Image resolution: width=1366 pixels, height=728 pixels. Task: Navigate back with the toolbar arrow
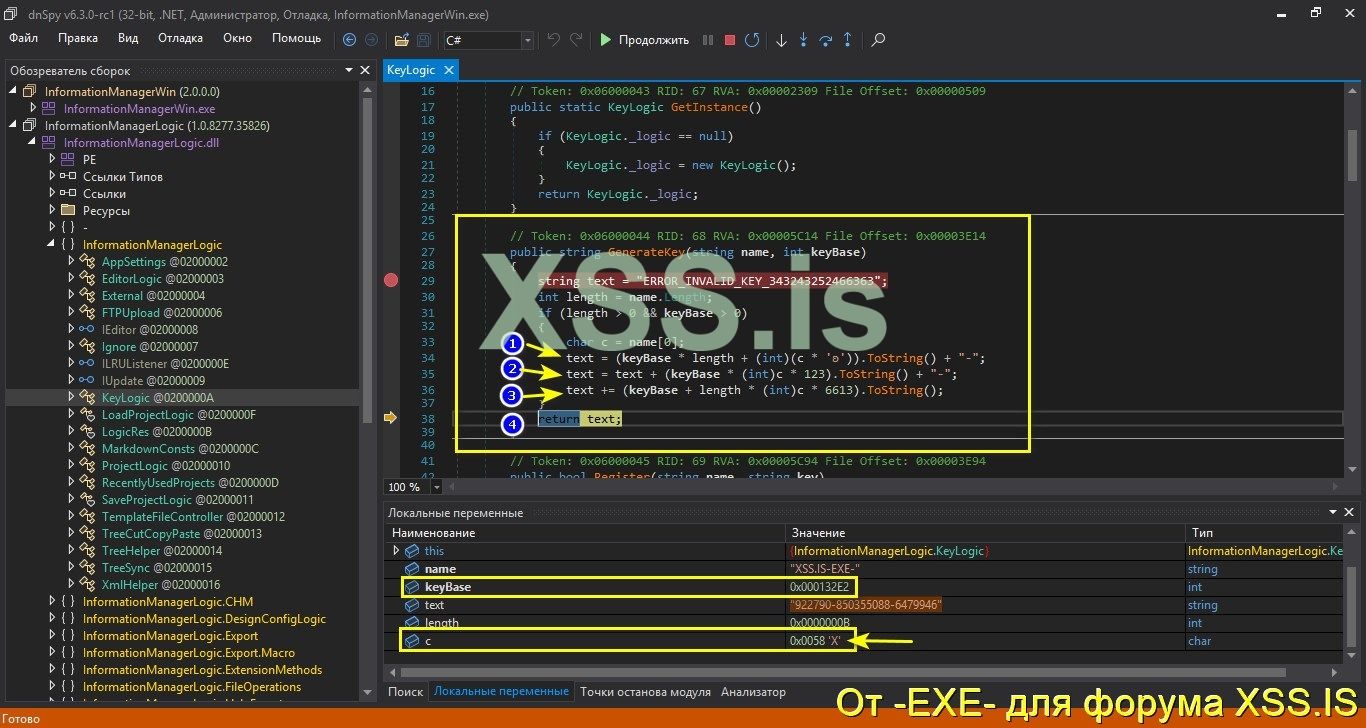coord(349,40)
